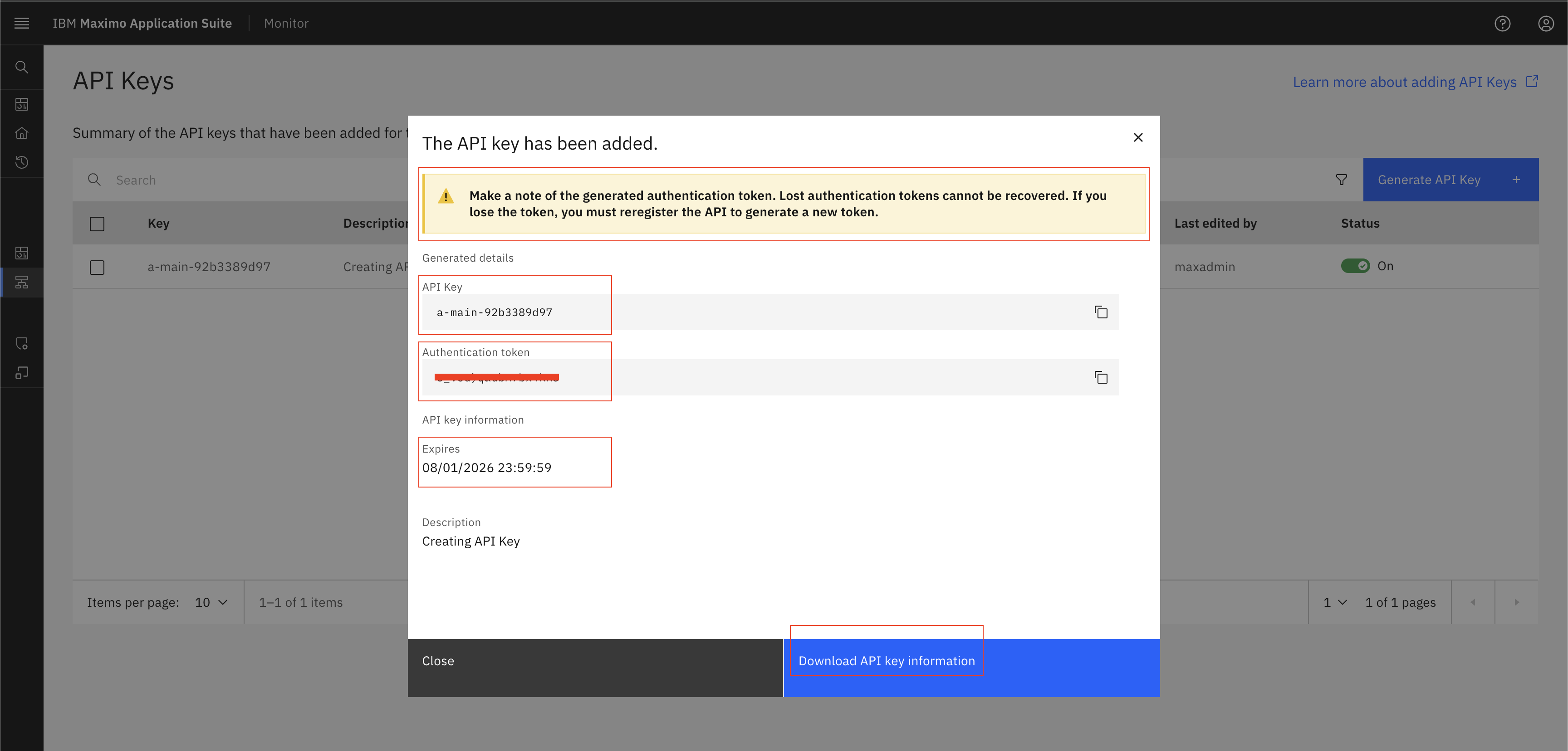Click the Last edited by column header
Viewport: 1568px width, 751px height.
click(1215, 224)
